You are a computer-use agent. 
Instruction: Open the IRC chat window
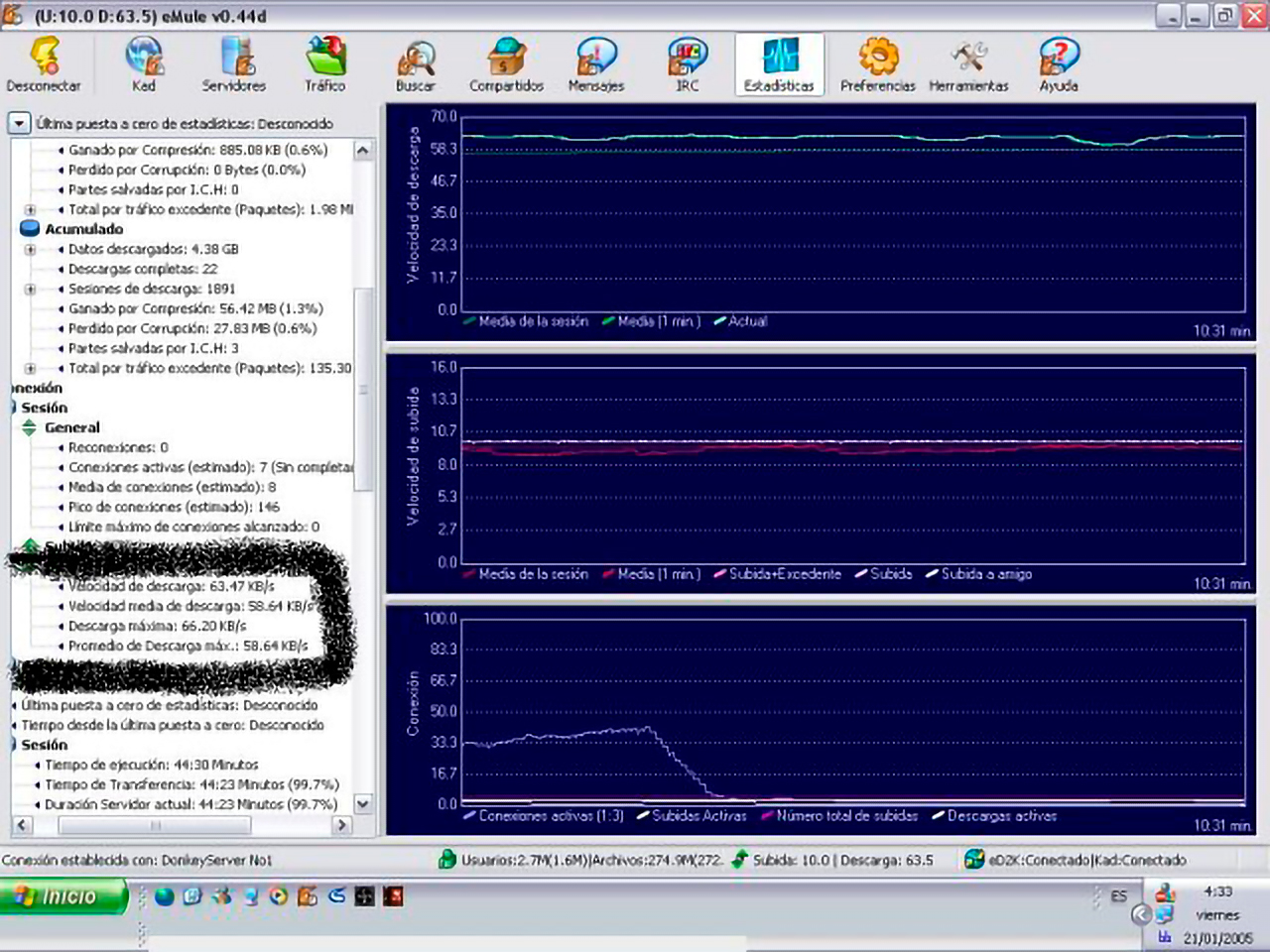(688, 64)
